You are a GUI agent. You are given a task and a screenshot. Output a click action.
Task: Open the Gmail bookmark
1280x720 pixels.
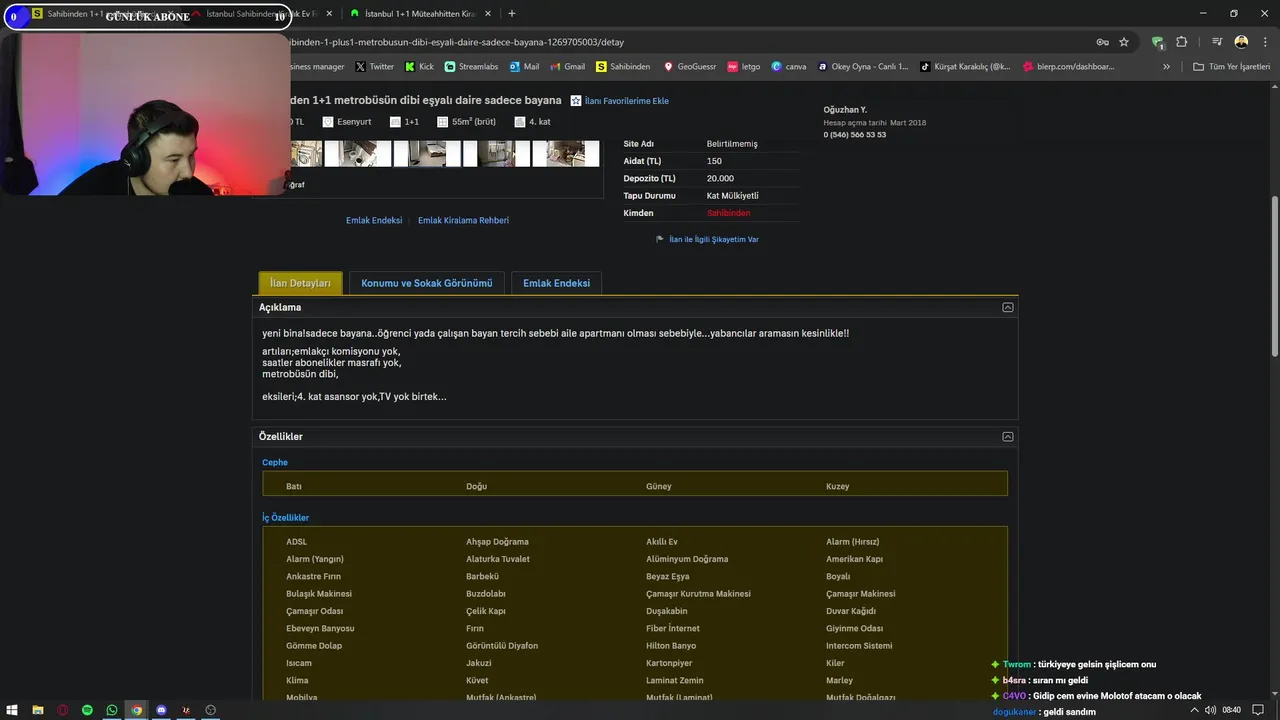[568, 67]
